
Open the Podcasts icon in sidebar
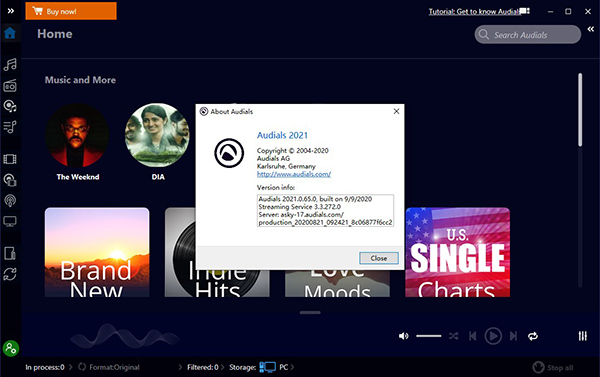pyautogui.click(x=10, y=200)
